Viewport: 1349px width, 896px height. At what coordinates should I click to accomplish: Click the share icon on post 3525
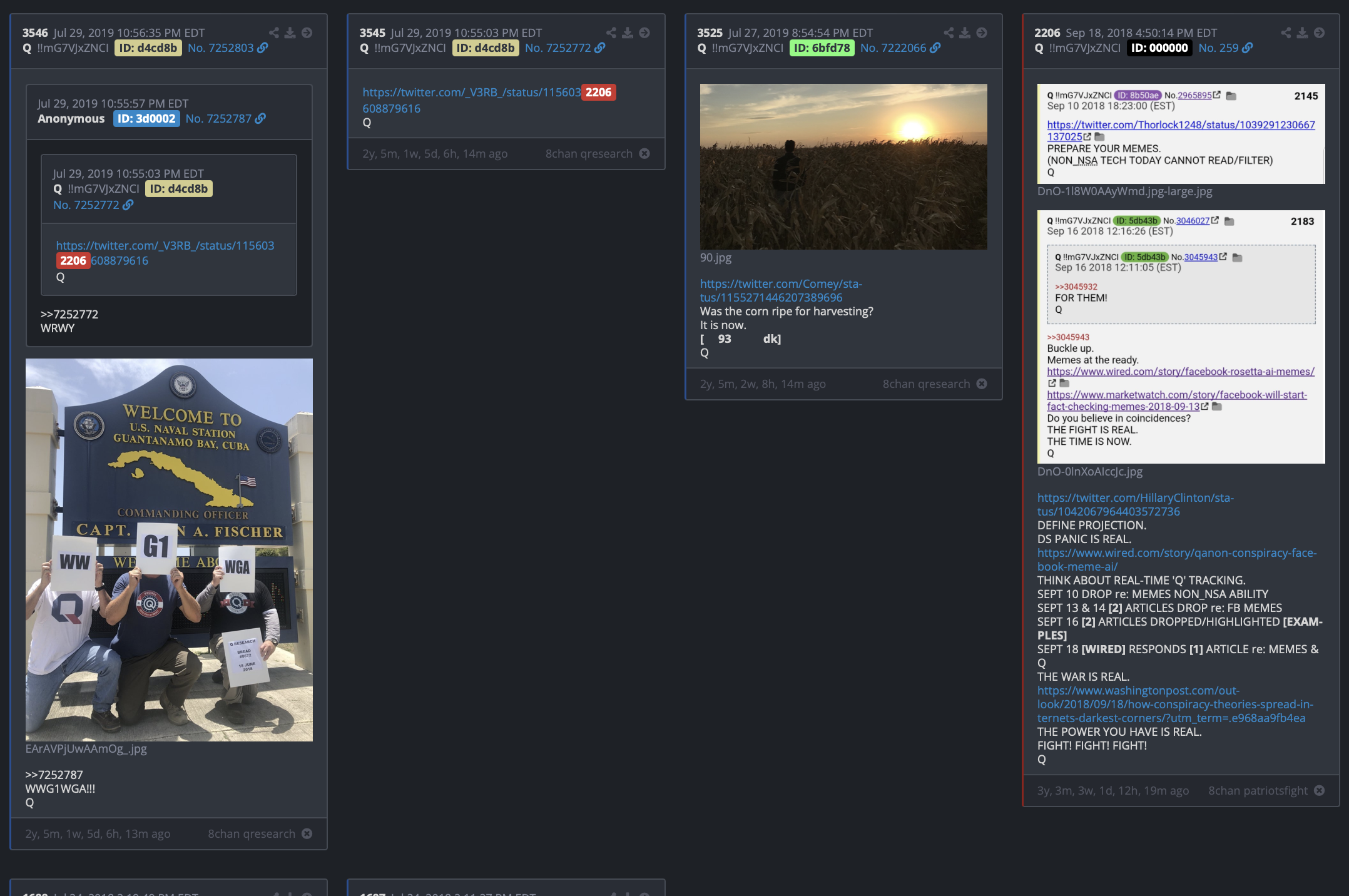949,33
